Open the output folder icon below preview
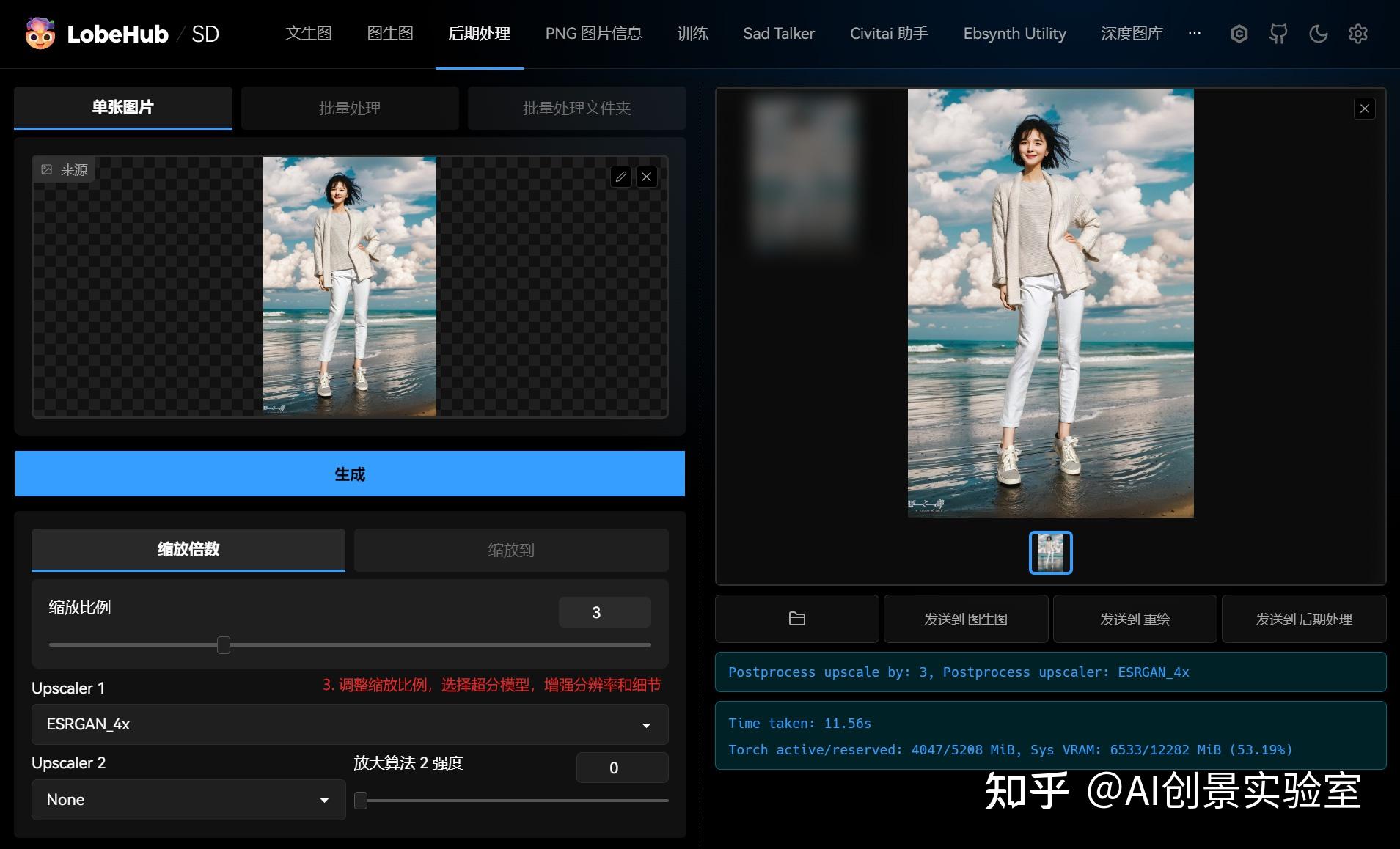Viewport: 1400px width, 849px height. coord(796,618)
